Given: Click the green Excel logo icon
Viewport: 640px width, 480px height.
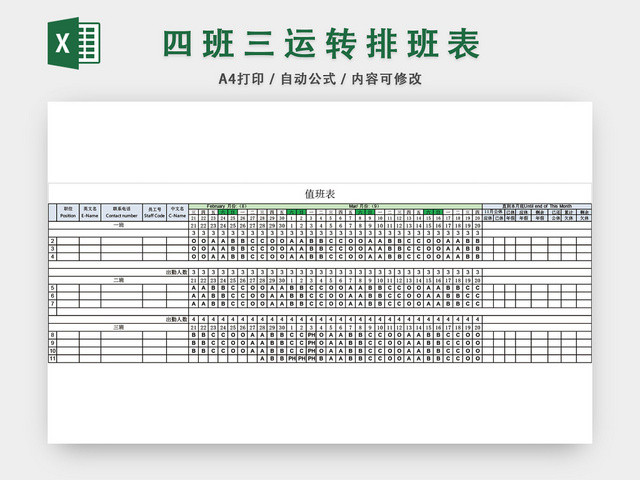Looking at the screenshot, I should tap(74, 43).
